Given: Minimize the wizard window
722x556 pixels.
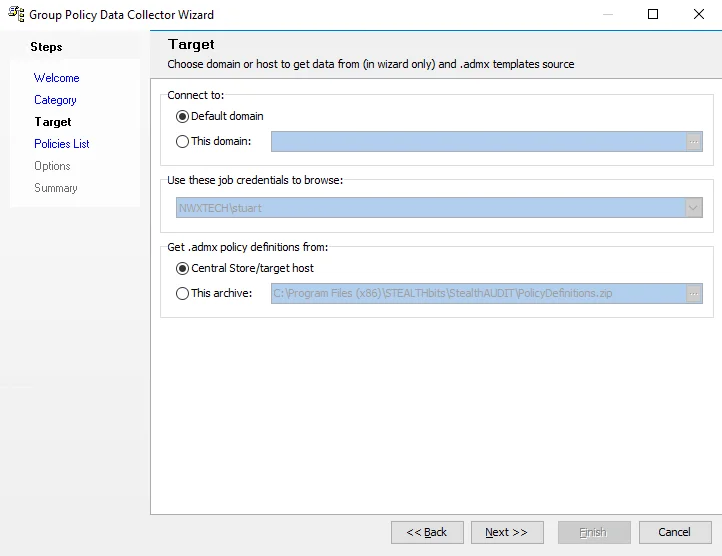Looking at the screenshot, I should (608, 14).
